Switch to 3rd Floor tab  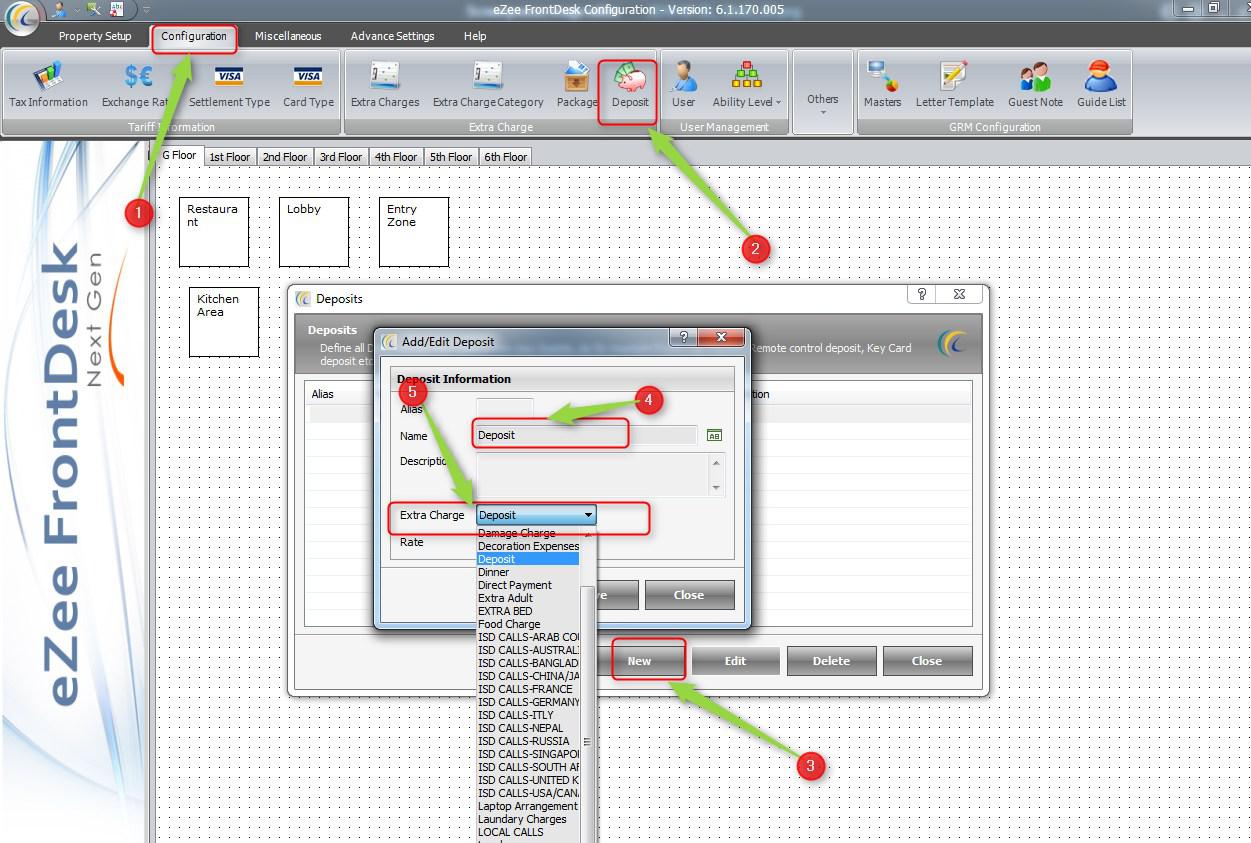click(x=340, y=157)
